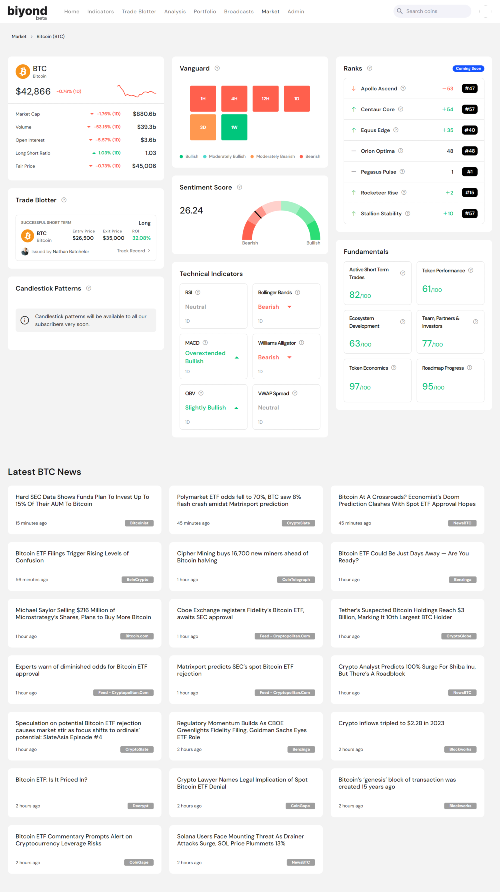Open Michael Saylor Selling $216 Million article
This screenshot has height=892, width=500.
(84, 623)
